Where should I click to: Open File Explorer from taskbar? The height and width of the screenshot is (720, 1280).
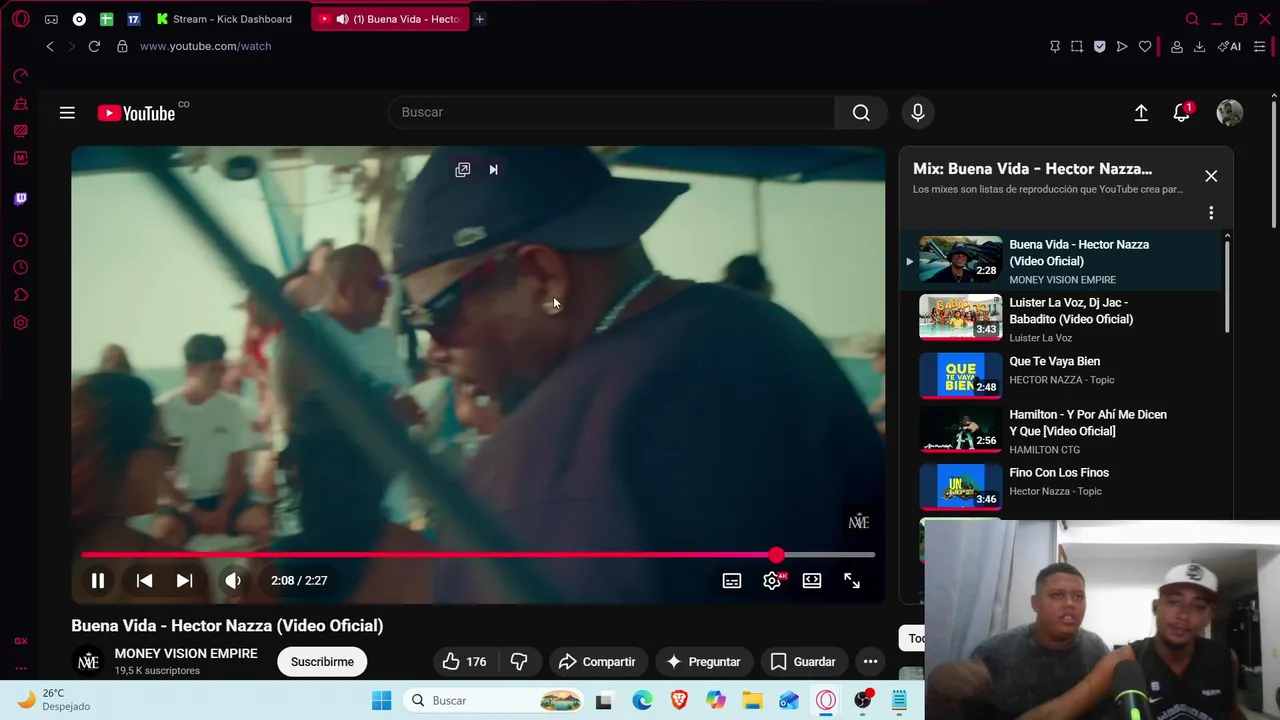(752, 700)
